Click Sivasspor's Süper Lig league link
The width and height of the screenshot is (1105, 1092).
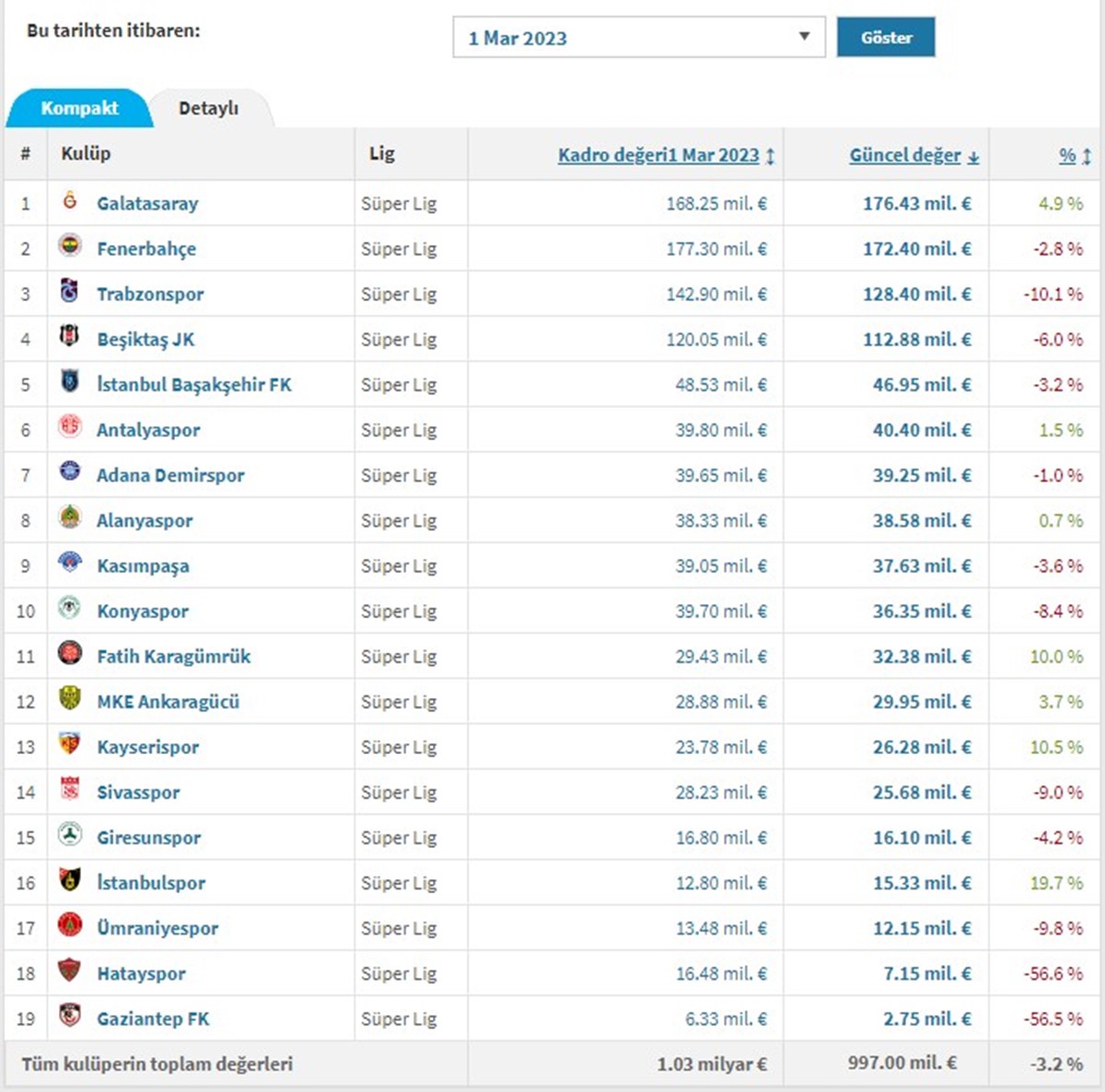coord(399,792)
